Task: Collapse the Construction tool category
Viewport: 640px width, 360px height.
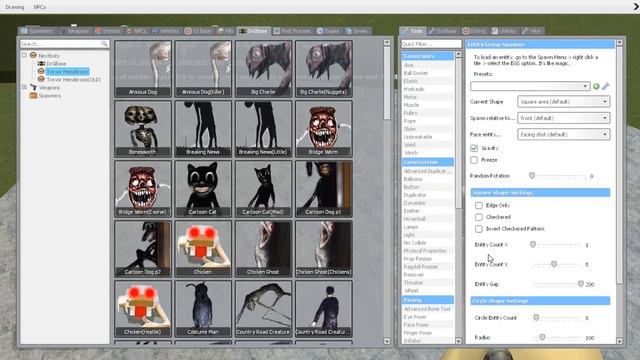Action: click(427, 162)
